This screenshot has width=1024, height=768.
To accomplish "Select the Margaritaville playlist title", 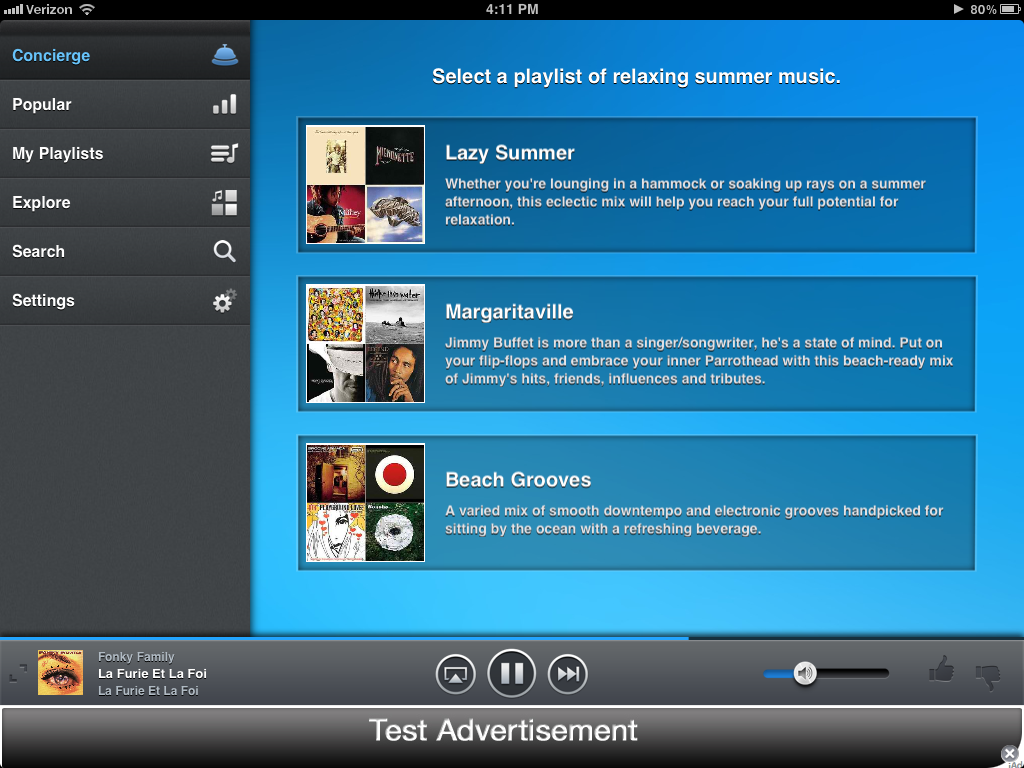I will point(509,312).
